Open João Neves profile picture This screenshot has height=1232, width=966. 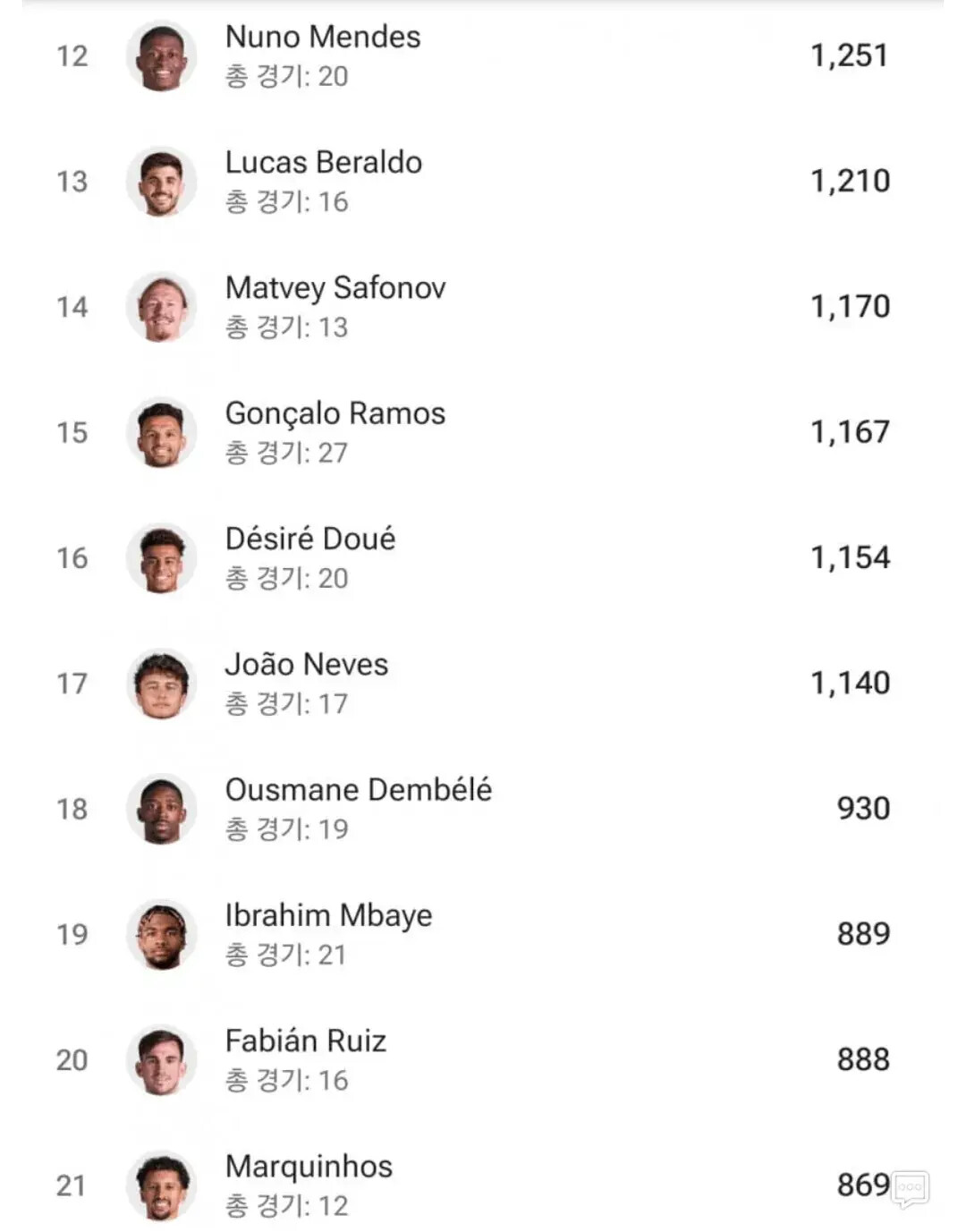click(161, 684)
